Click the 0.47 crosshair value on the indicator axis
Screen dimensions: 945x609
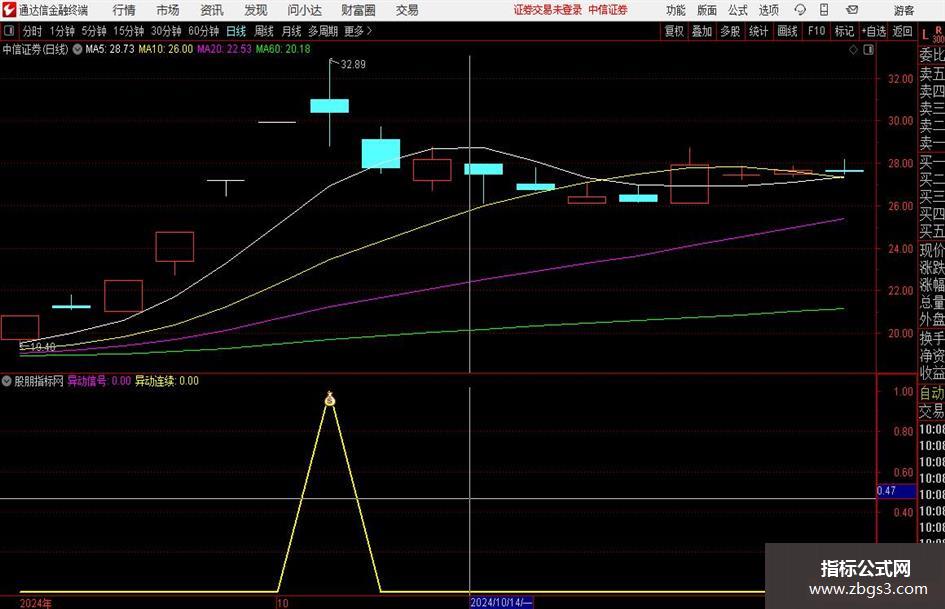[x=896, y=491]
